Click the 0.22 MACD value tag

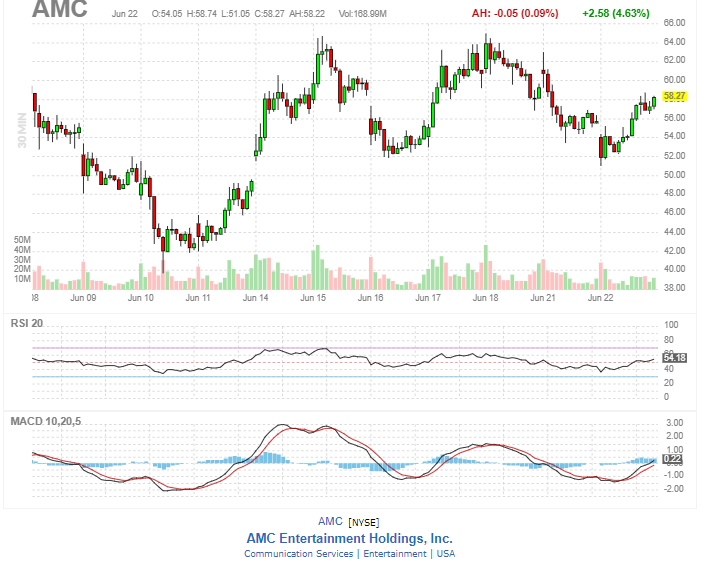pyautogui.click(x=672, y=459)
